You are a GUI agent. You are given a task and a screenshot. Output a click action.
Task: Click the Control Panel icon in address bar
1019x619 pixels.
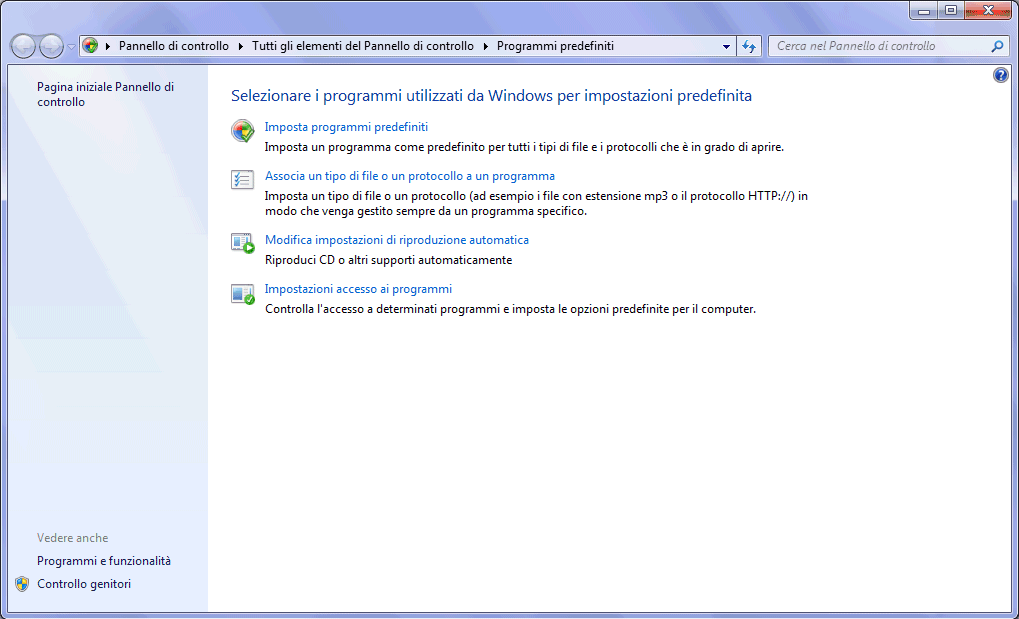pyautogui.click(x=90, y=46)
